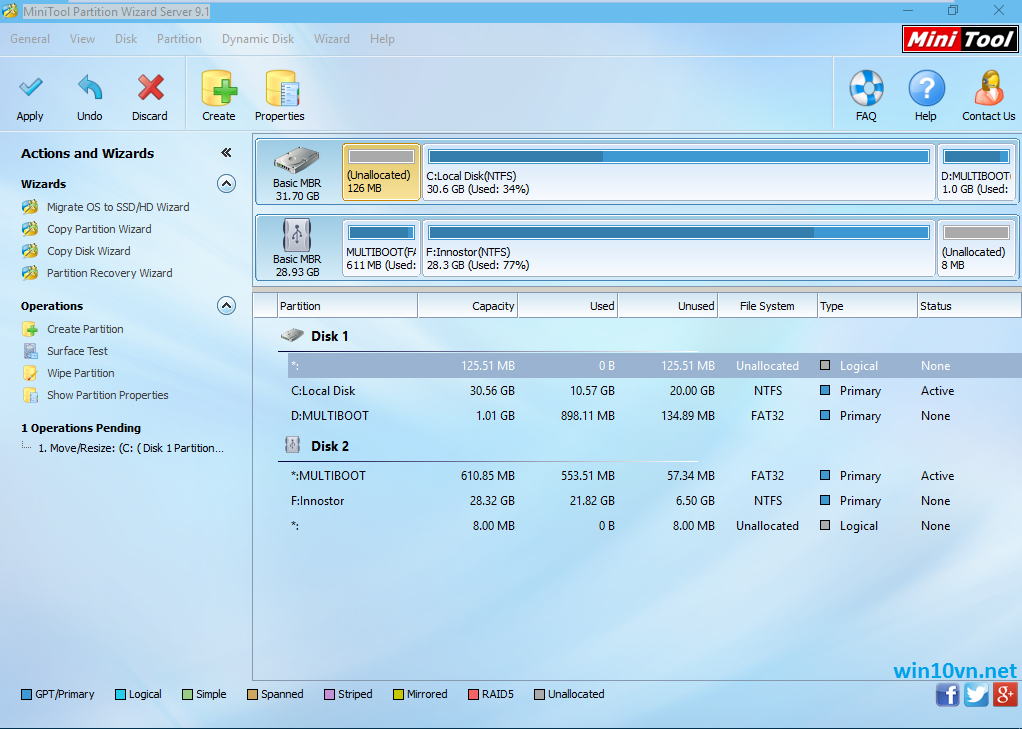Sort by the Type column header

(x=868, y=306)
